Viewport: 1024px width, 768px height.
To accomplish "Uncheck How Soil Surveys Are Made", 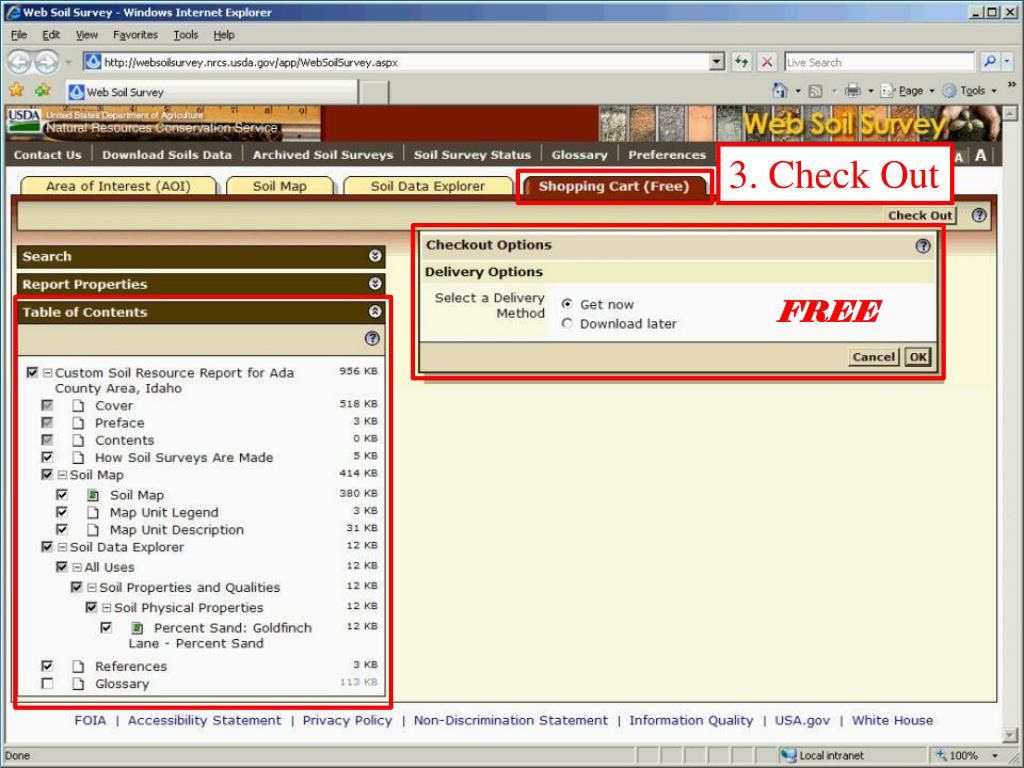I will [47, 457].
